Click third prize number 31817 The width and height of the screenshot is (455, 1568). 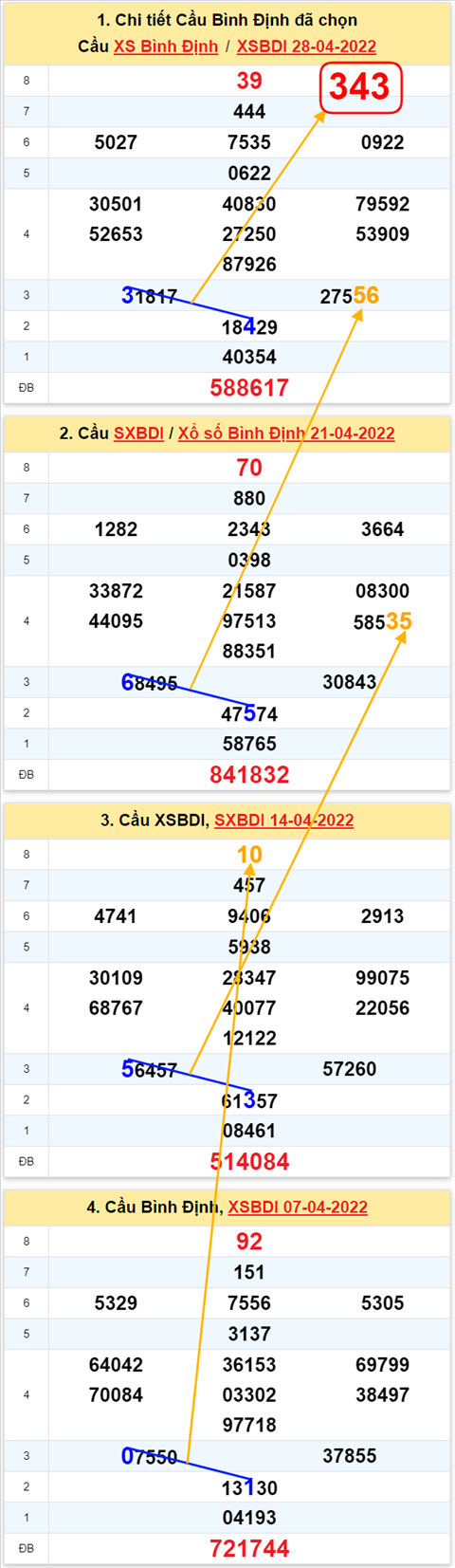[150, 296]
